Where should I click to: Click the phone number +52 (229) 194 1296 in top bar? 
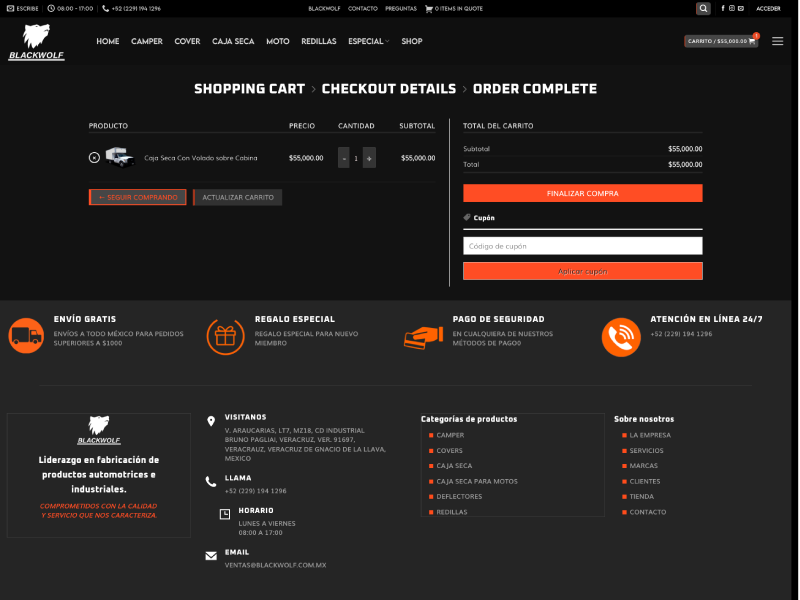pyautogui.click(x=136, y=9)
